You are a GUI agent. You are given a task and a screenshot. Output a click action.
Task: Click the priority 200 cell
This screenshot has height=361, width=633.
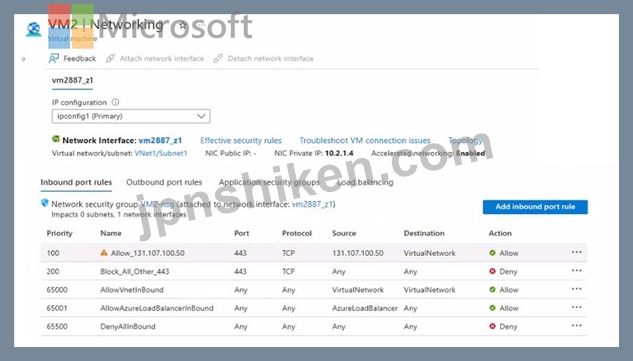[x=53, y=271]
